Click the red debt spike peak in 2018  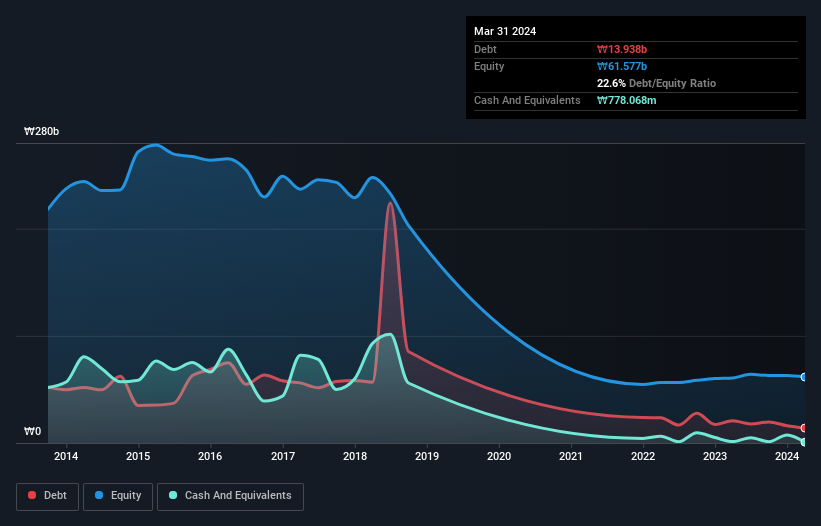tap(390, 203)
